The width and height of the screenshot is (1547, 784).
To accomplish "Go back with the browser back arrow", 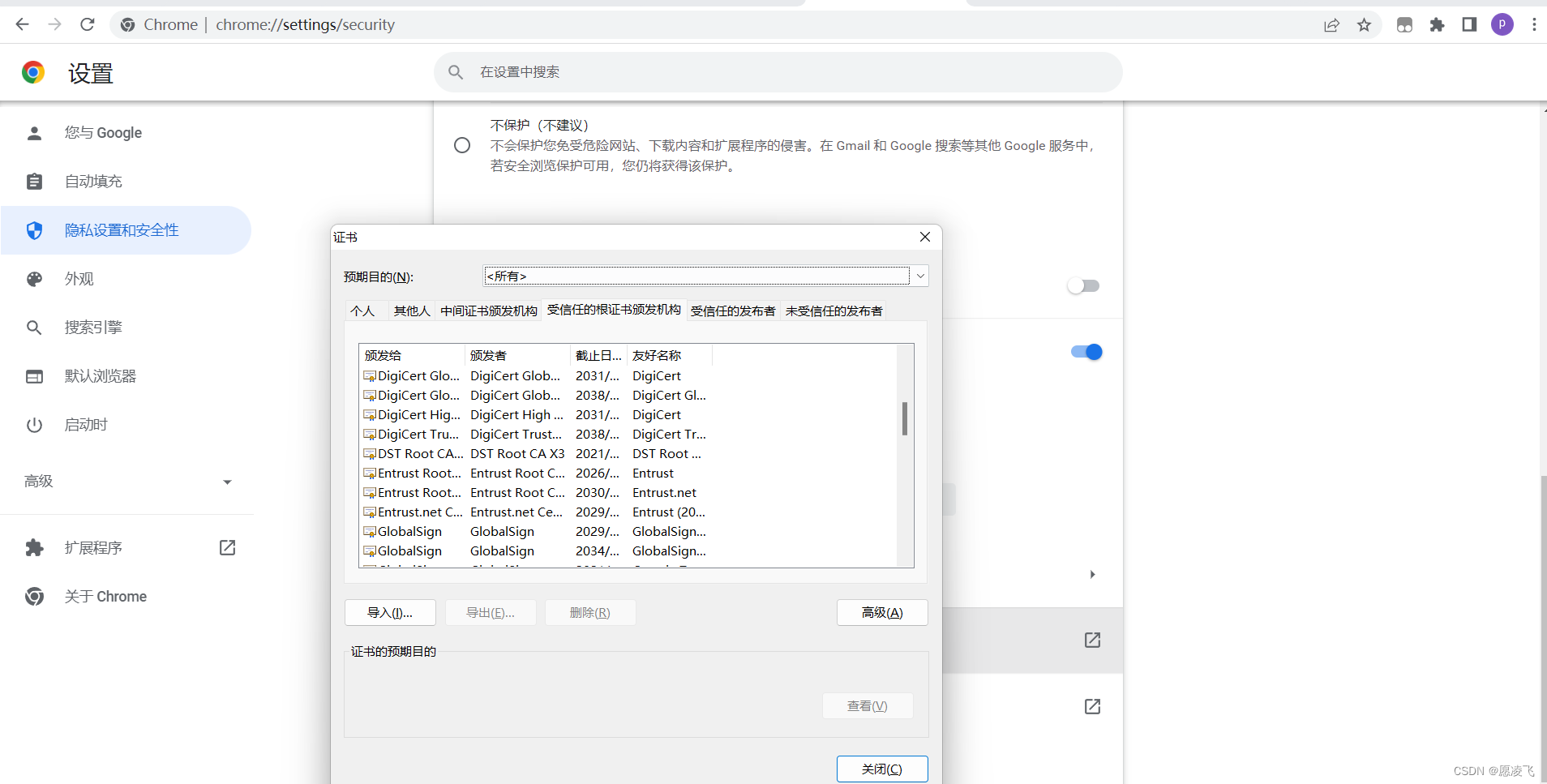I will (x=22, y=24).
